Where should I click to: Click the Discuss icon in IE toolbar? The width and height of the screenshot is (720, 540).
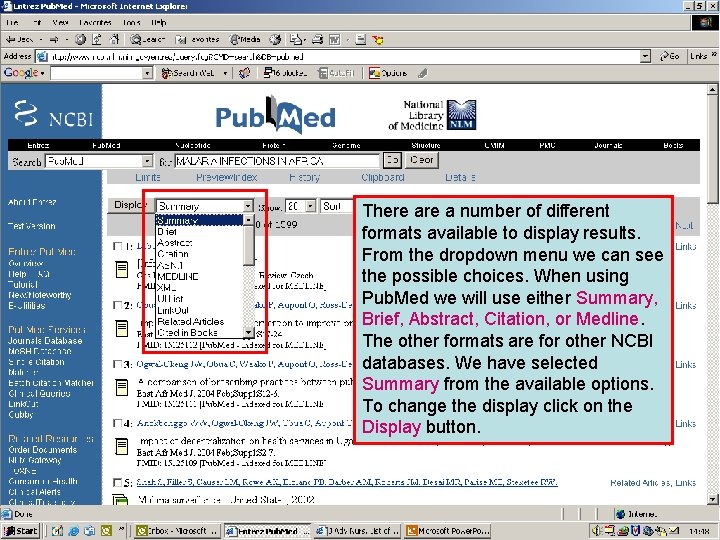click(x=360, y=40)
